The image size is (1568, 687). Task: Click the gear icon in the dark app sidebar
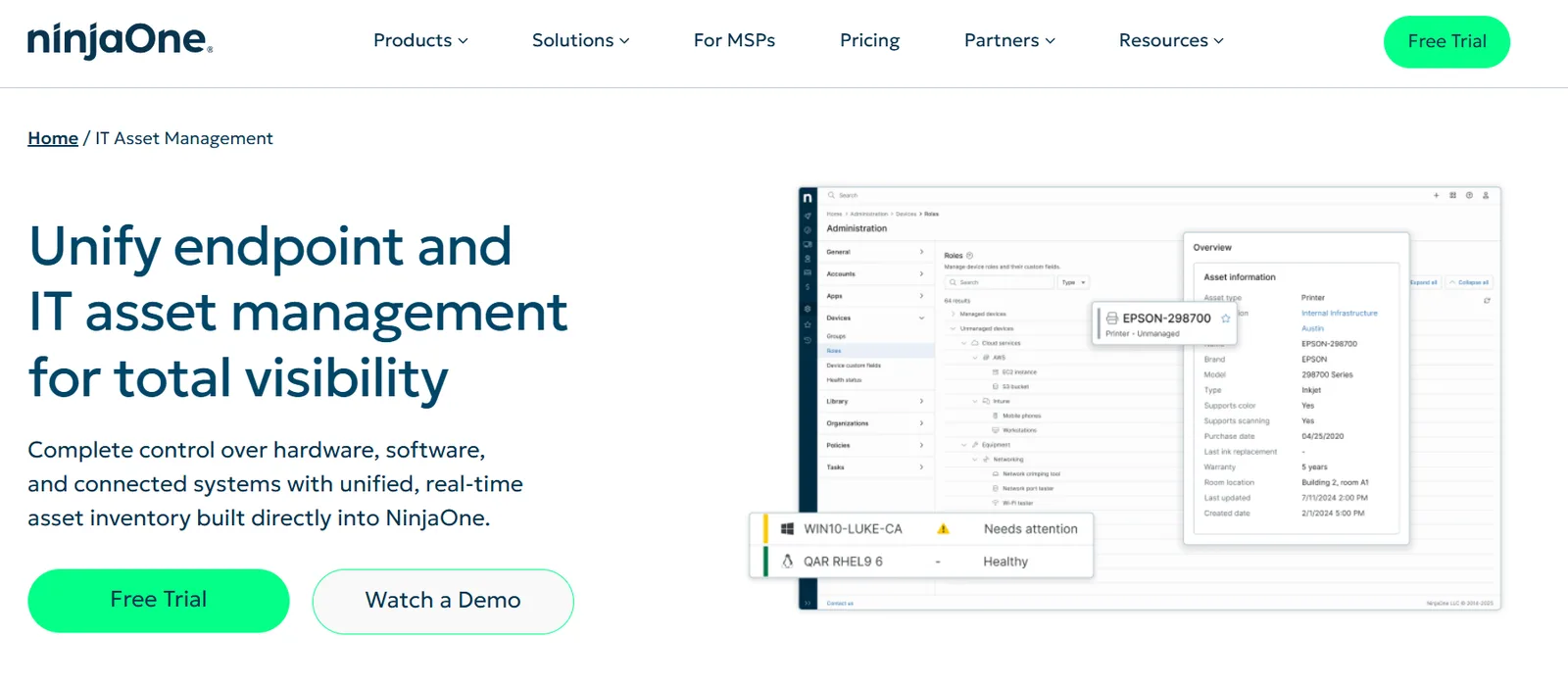(808, 310)
